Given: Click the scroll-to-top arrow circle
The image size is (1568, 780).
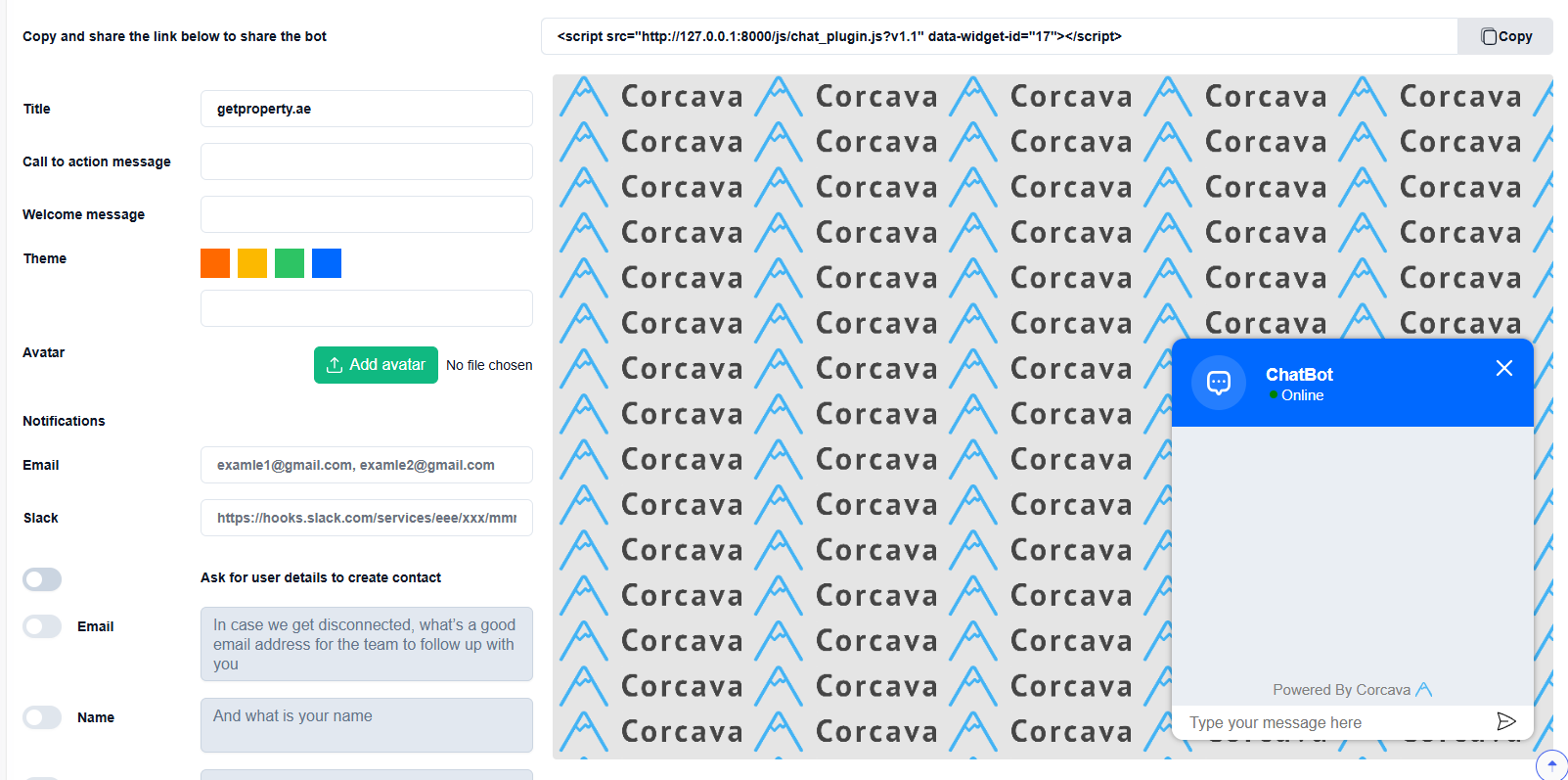Looking at the screenshot, I should (1551, 764).
